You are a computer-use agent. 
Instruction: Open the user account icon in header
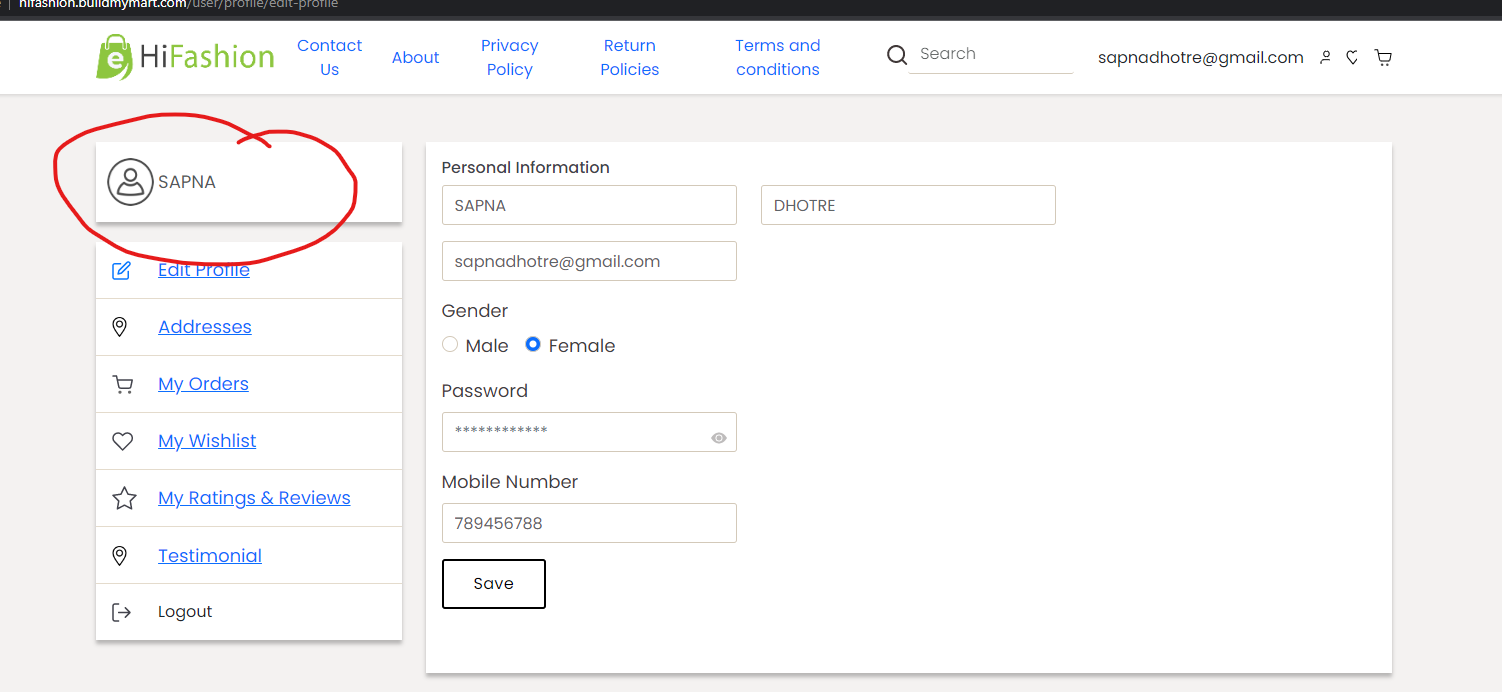click(x=1325, y=58)
